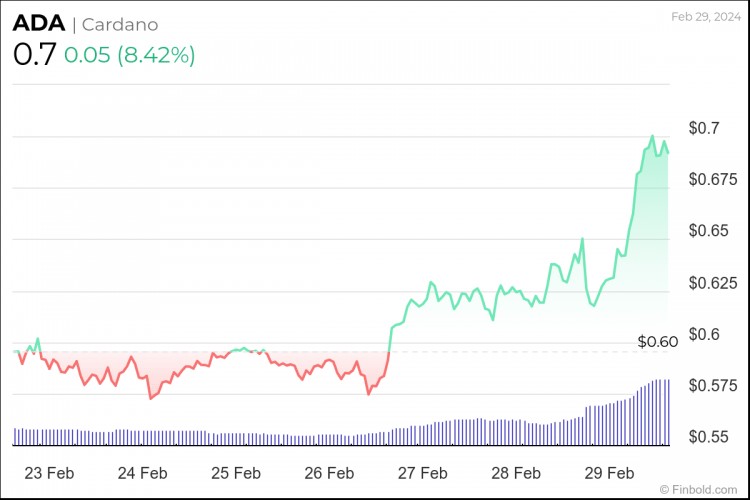Click the Finbold.com watermark link
Image resolution: width=750 pixels, height=500 pixels.
[x=698, y=489]
